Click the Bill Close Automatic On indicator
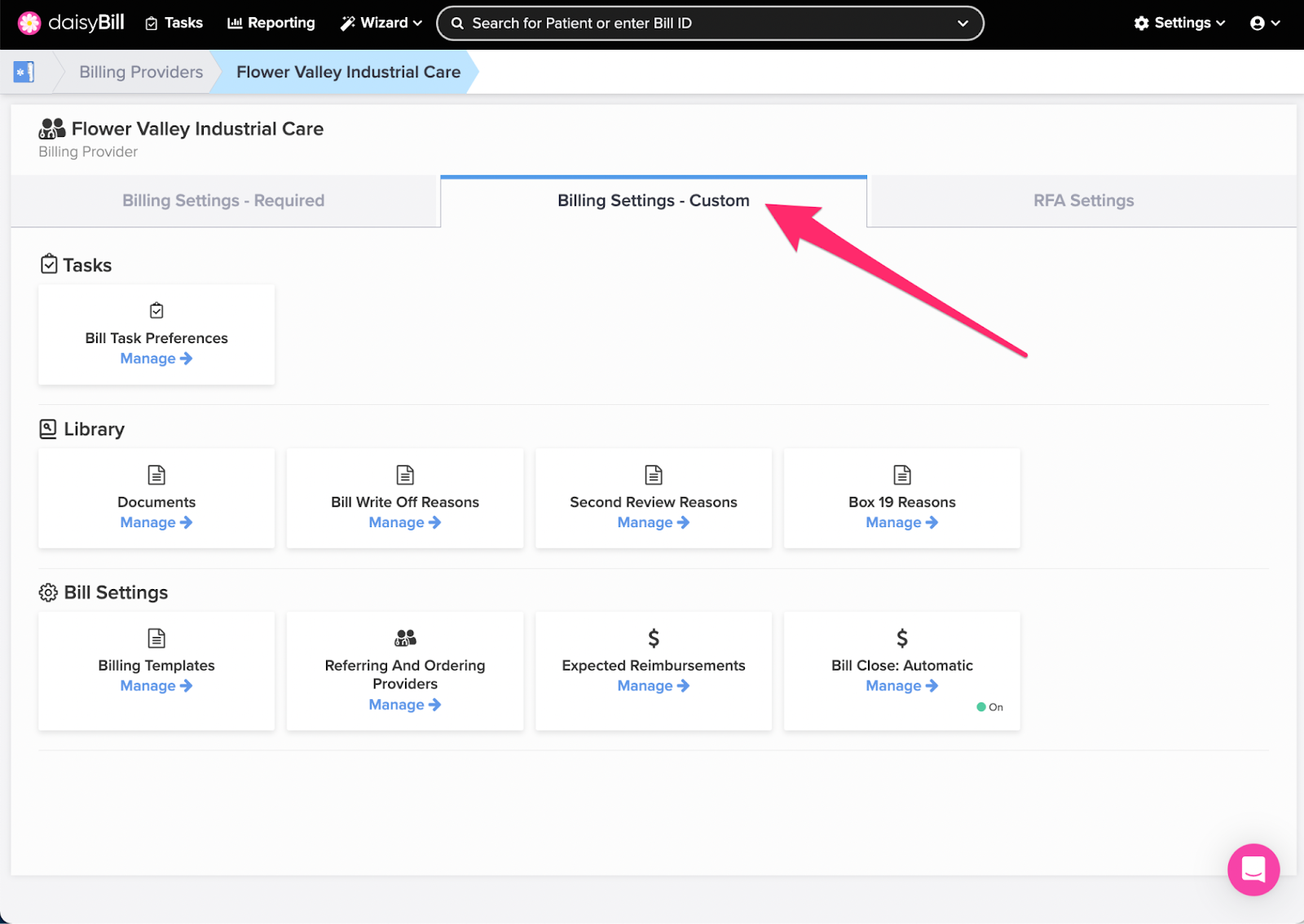The width and height of the screenshot is (1304, 924). coord(990,707)
